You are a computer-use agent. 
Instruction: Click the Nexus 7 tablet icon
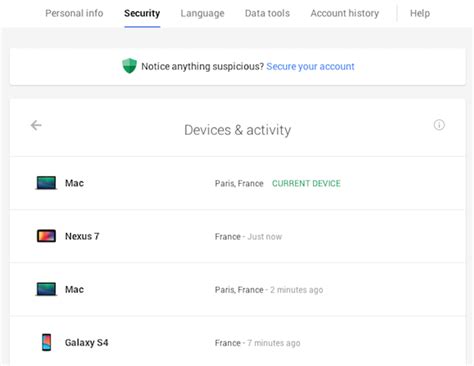pyautogui.click(x=46, y=236)
